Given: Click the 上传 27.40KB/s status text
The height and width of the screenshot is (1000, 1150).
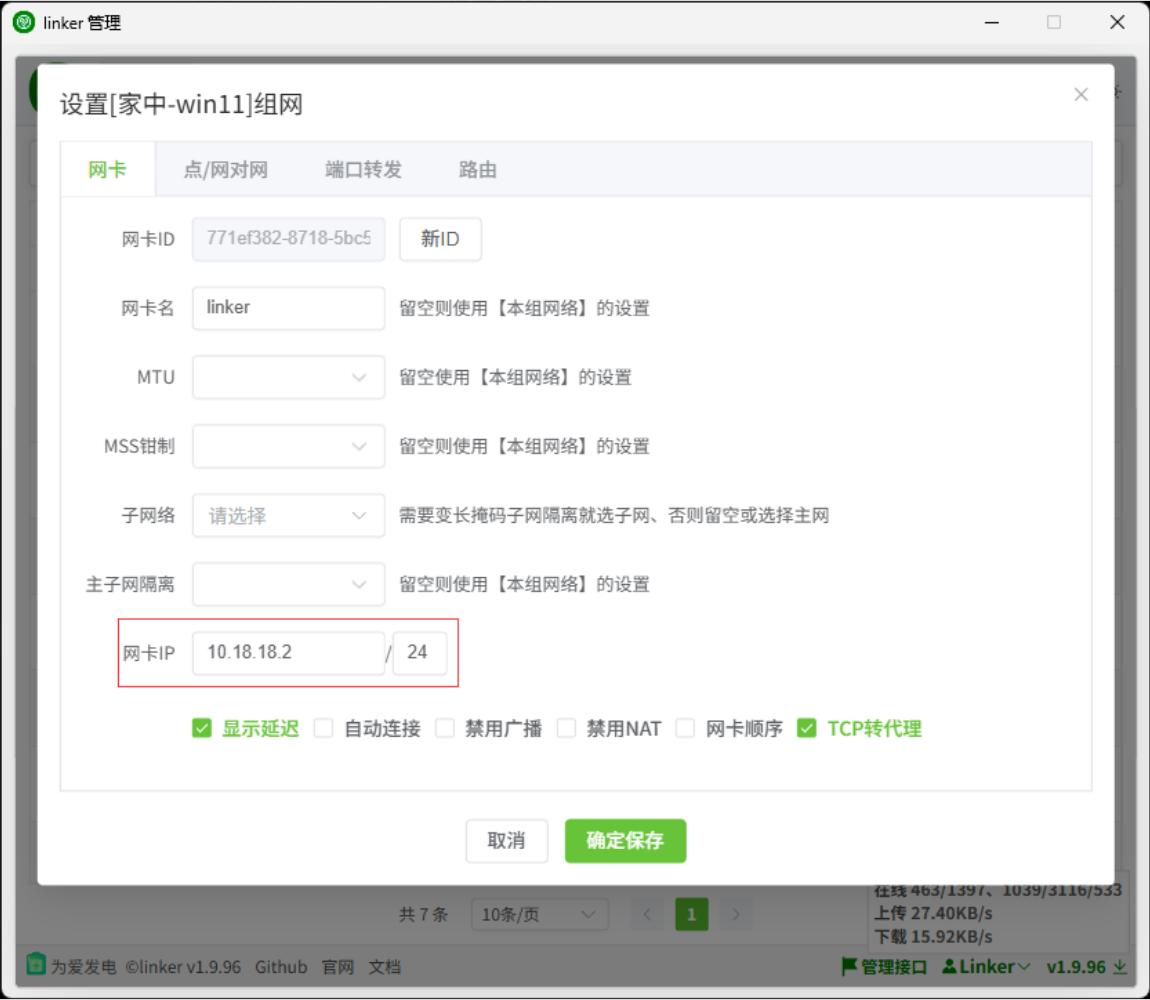Looking at the screenshot, I should (x=933, y=913).
